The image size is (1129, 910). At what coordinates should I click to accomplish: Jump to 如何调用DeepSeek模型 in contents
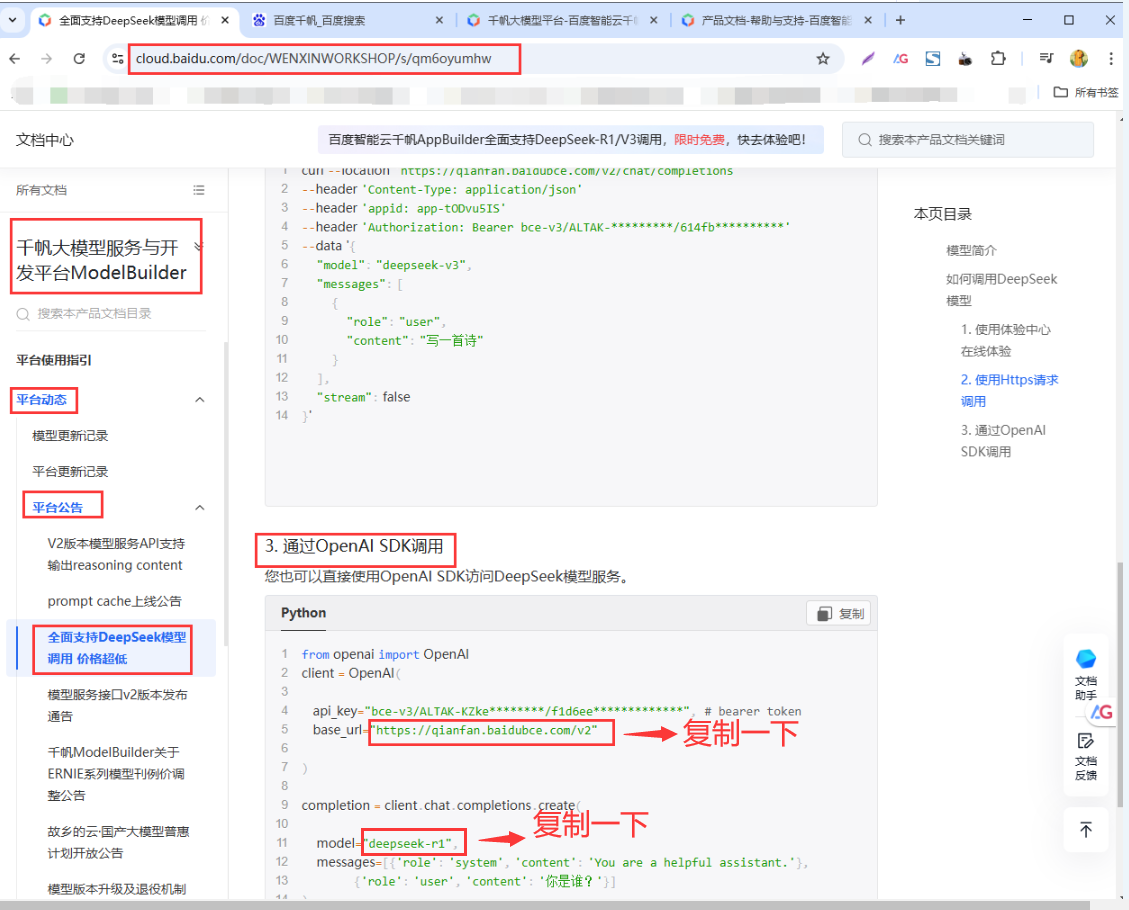1002,289
